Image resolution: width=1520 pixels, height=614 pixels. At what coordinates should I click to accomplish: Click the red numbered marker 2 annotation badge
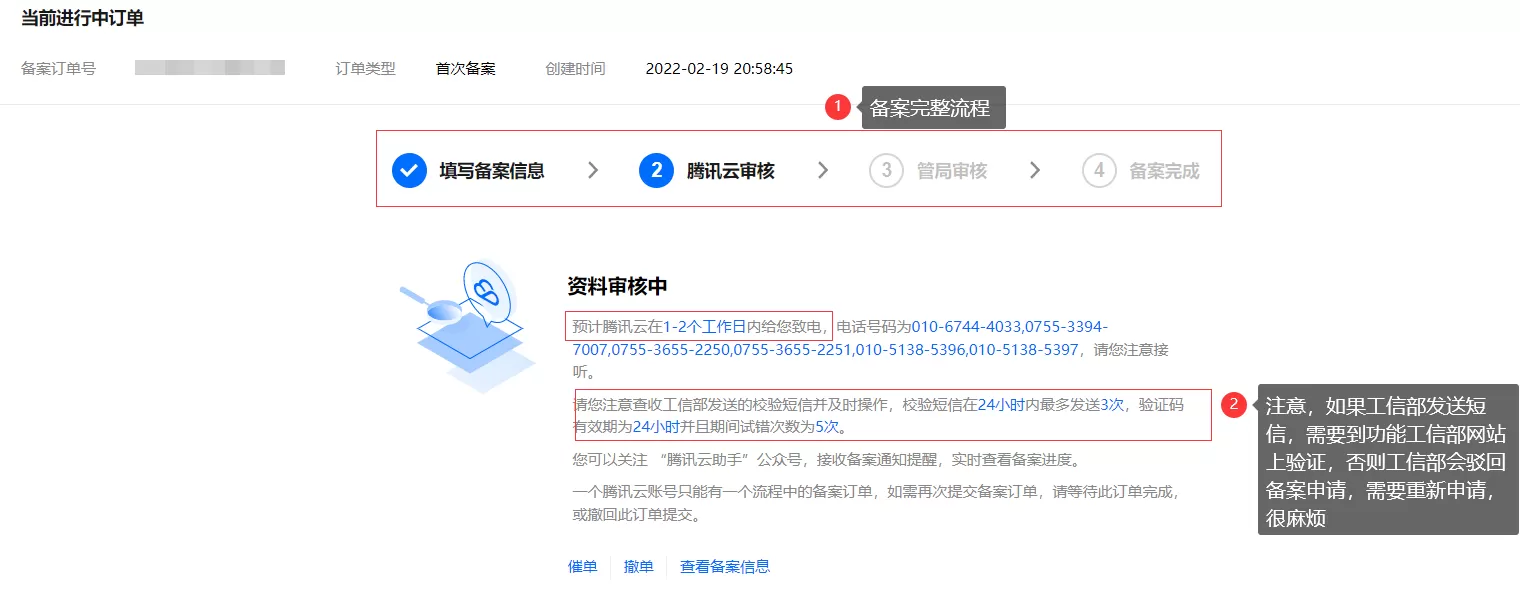1235,404
